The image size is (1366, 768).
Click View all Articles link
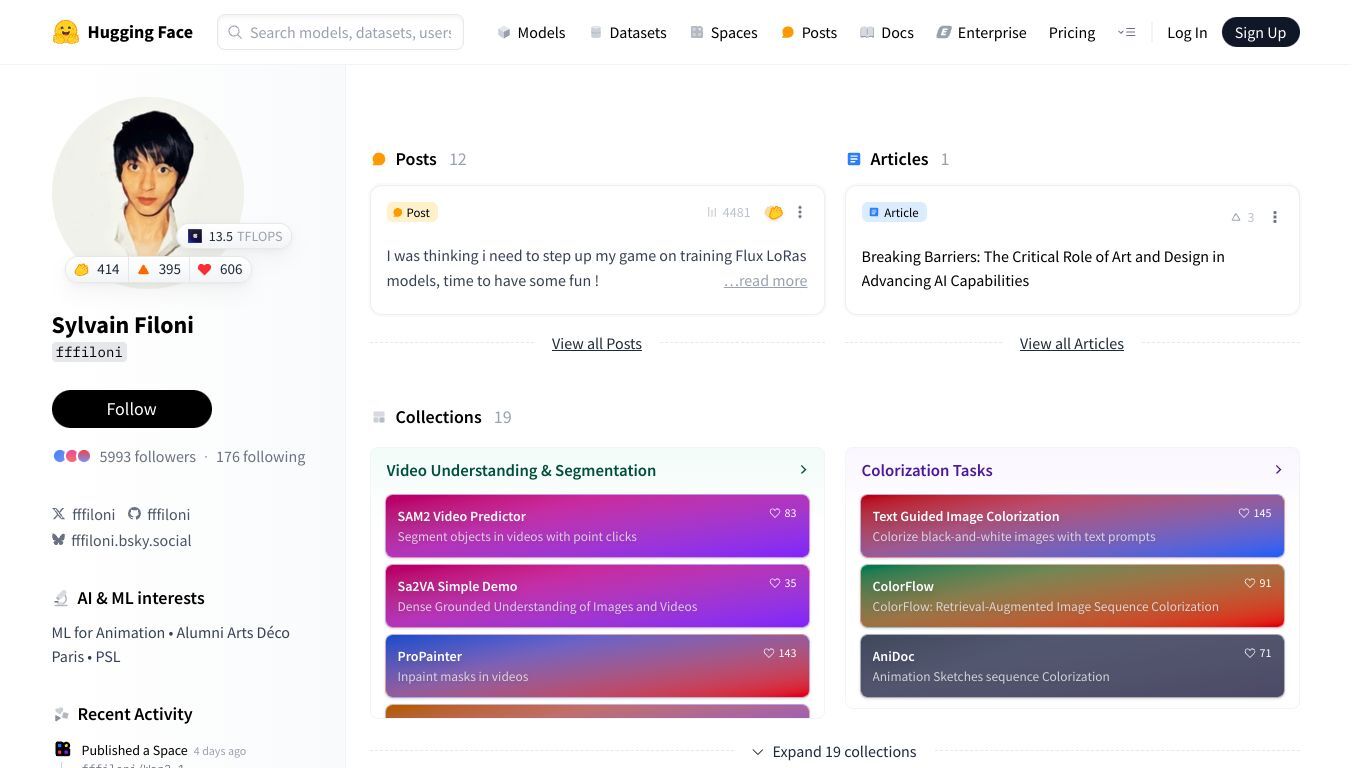pyautogui.click(x=1071, y=343)
